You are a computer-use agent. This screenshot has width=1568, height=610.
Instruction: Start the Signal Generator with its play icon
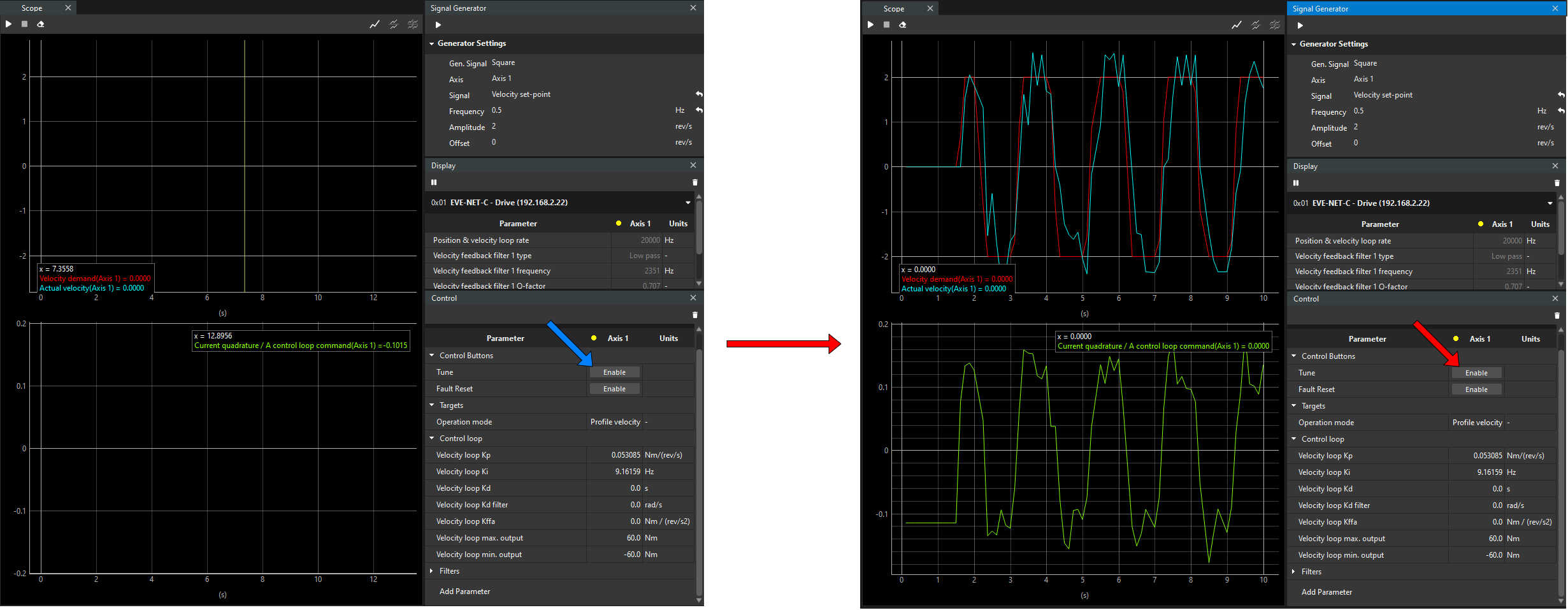tap(438, 24)
